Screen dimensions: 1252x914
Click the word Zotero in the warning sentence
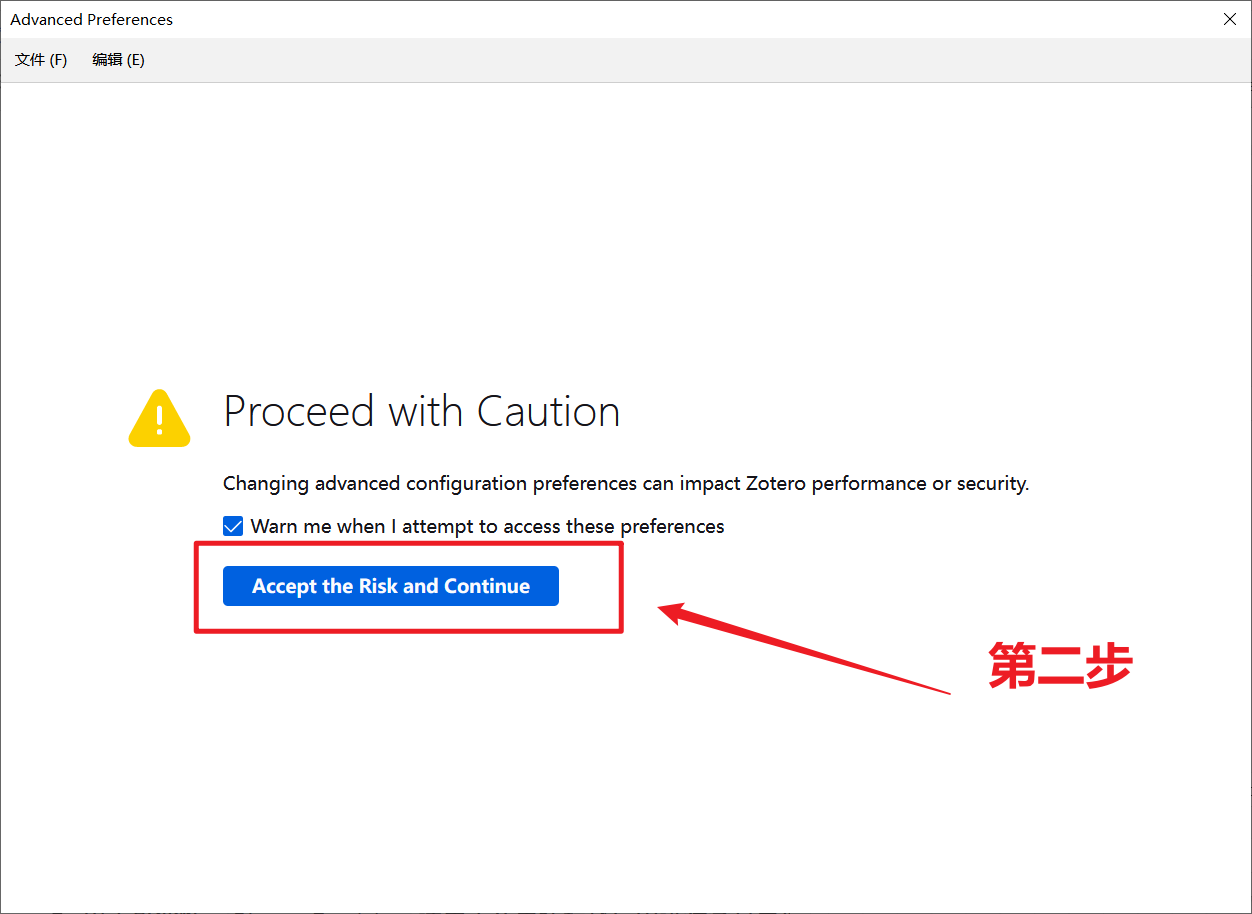click(776, 483)
